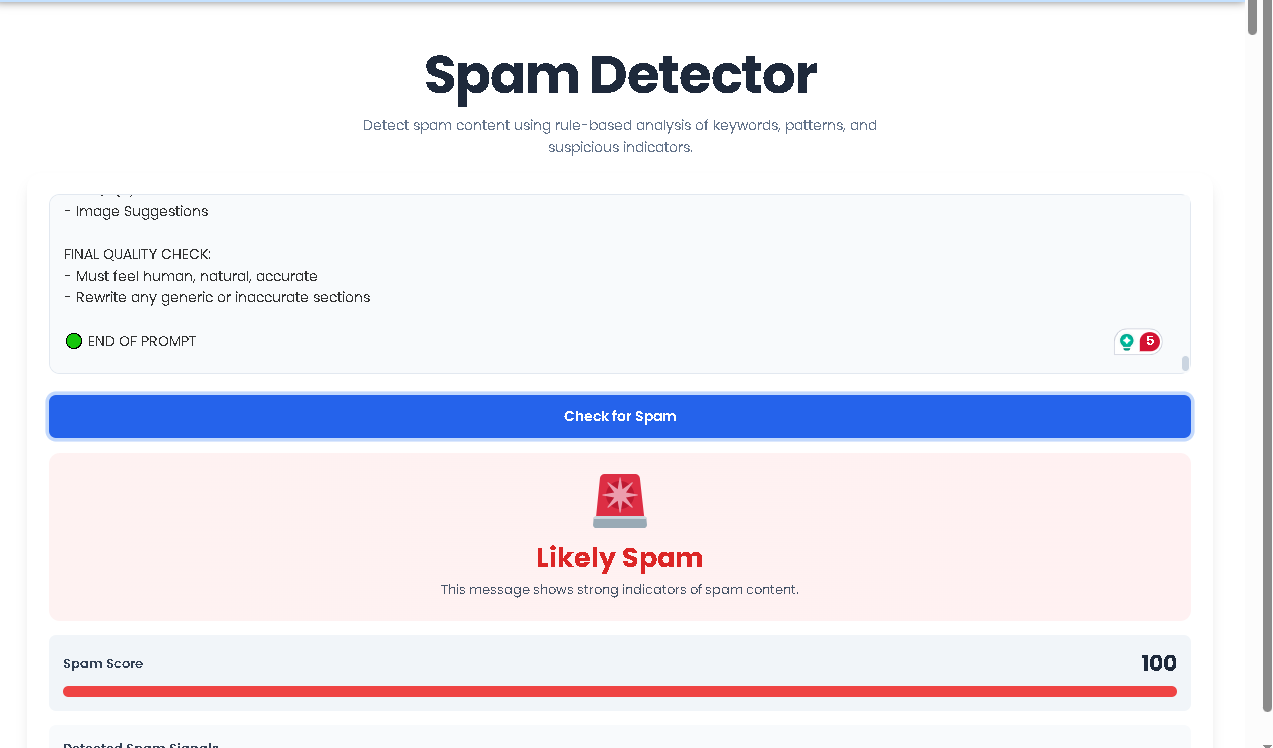Select the END OF PROMPT label
This screenshot has height=748, width=1273.
pos(141,340)
